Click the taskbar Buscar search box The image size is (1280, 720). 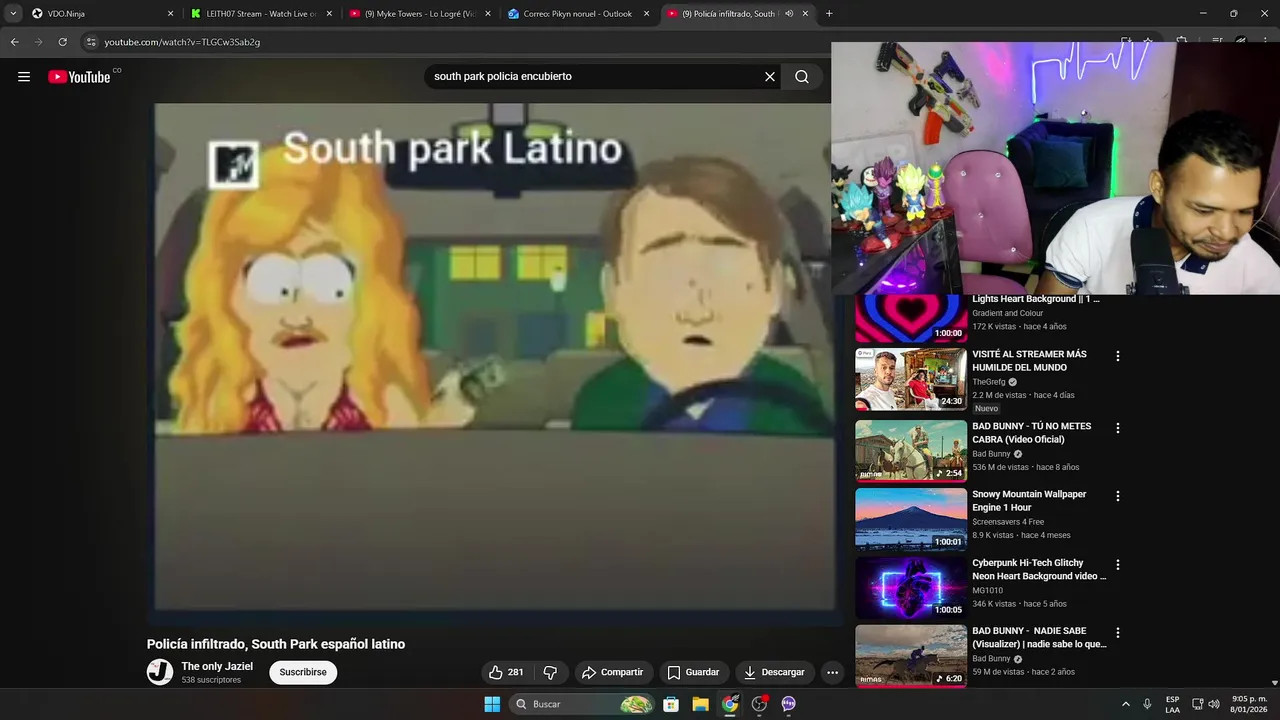pos(583,704)
